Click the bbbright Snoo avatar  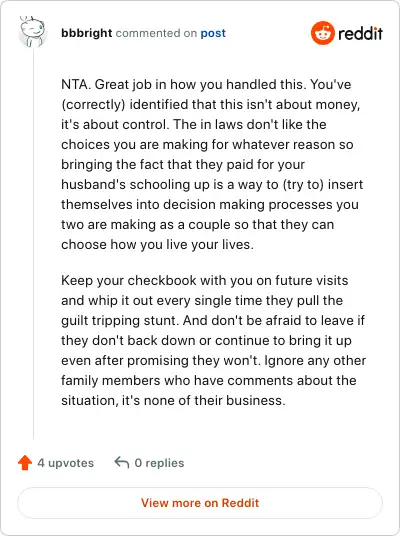click(32, 31)
